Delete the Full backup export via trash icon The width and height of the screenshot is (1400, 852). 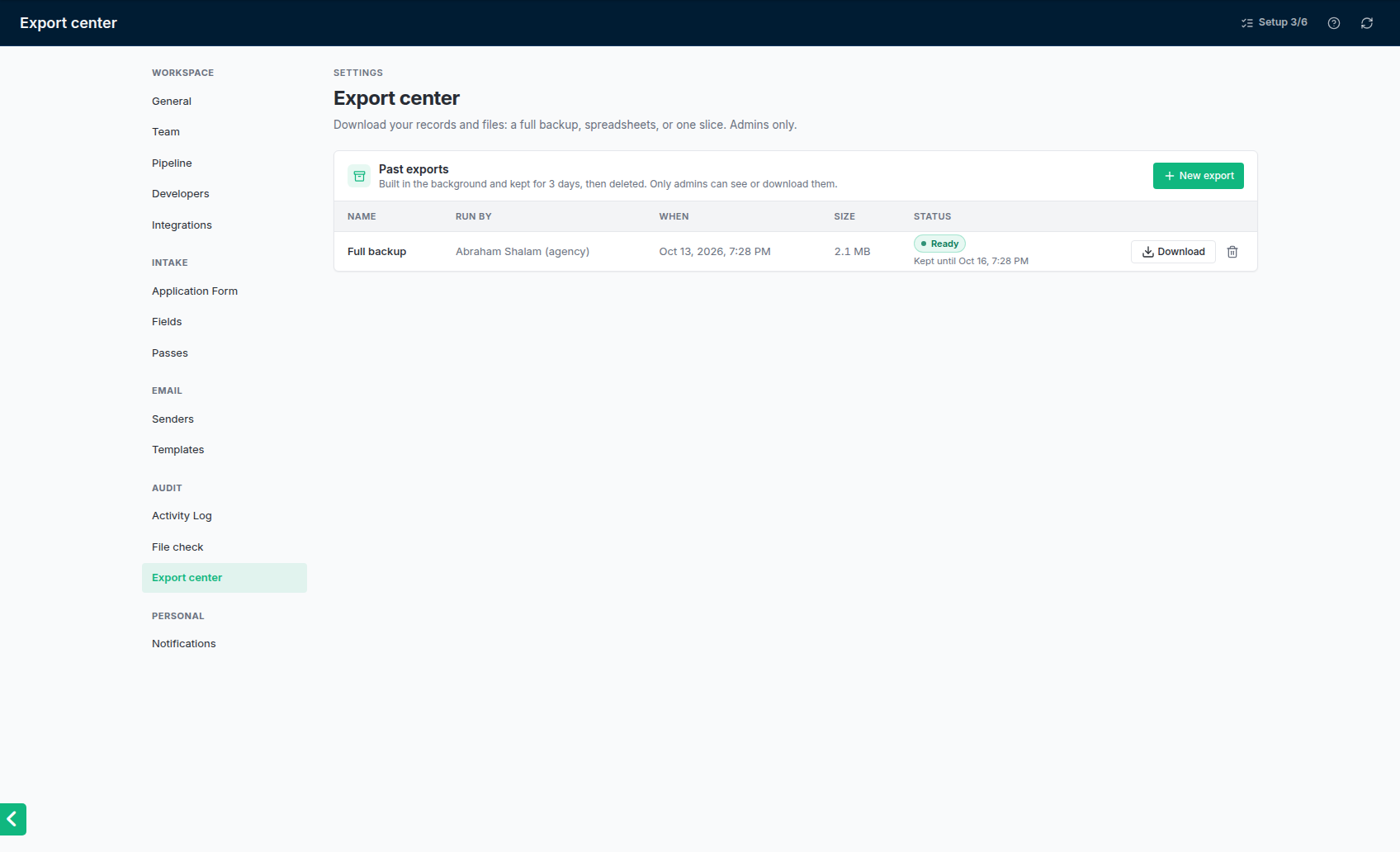[1232, 252]
